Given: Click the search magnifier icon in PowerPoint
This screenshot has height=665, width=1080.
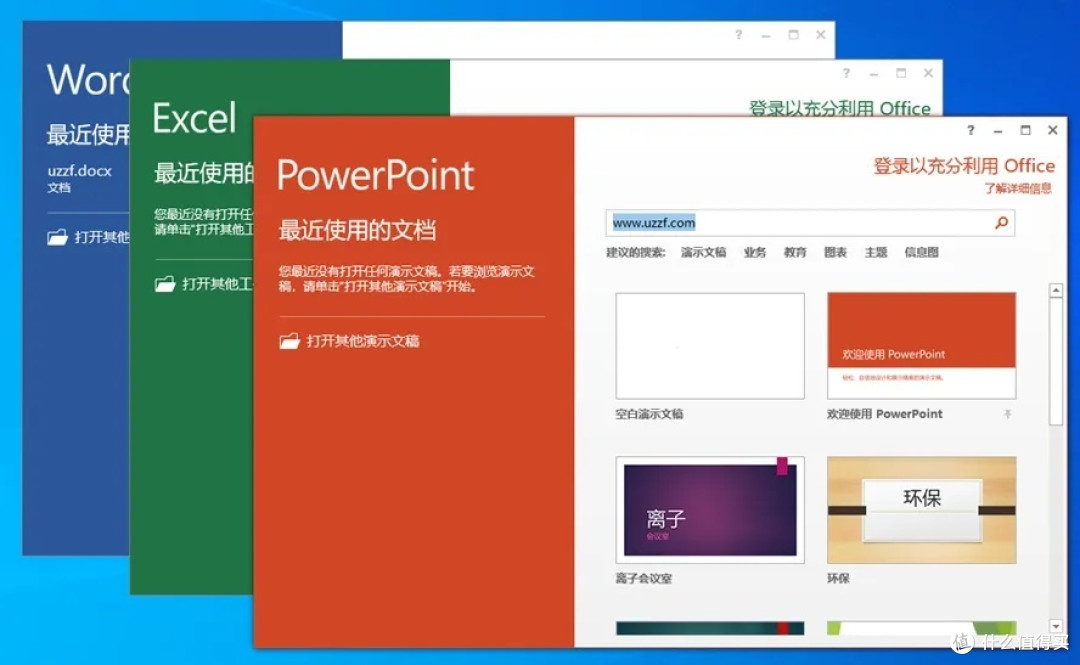Looking at the screenshot, I should pos(1001,223).
